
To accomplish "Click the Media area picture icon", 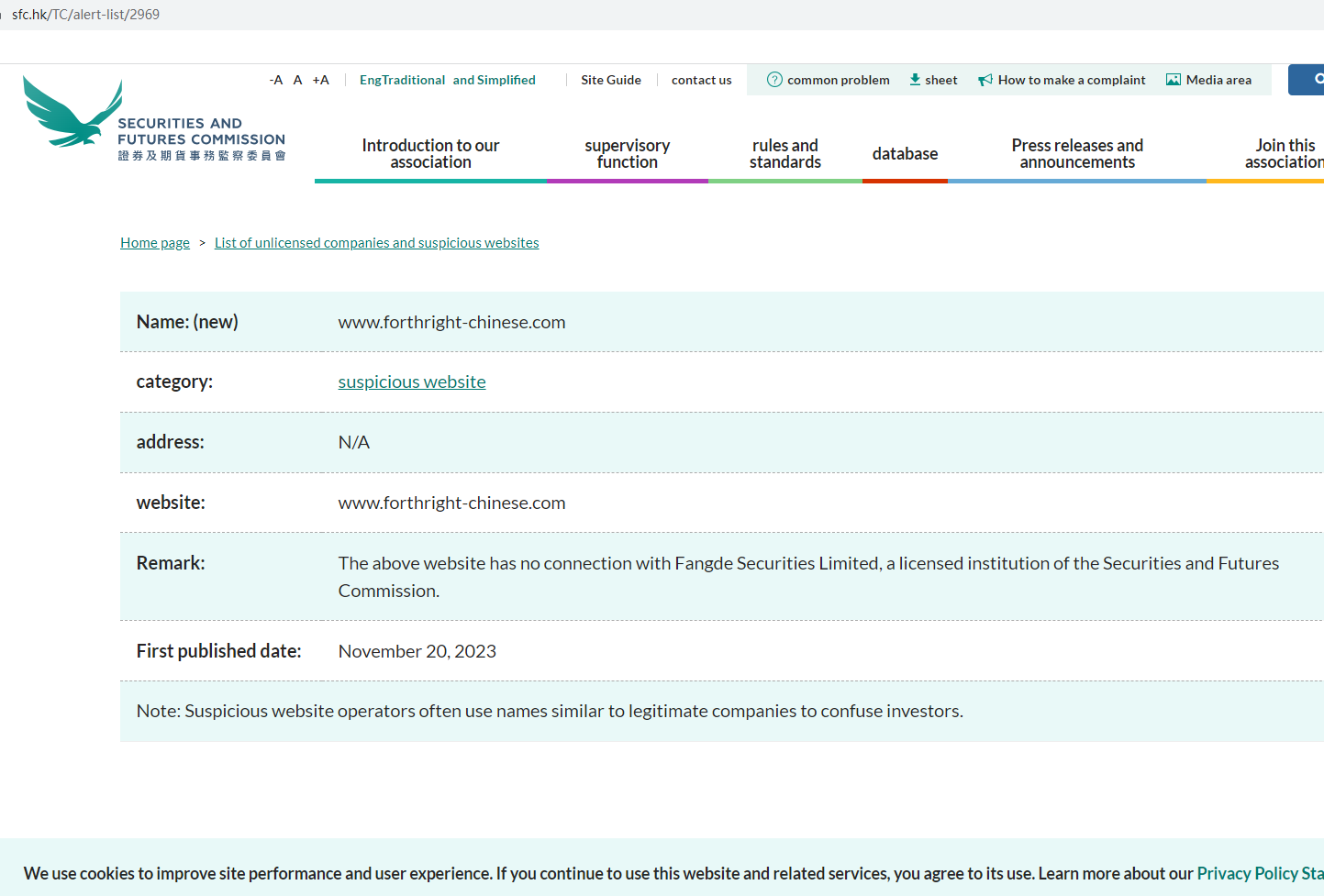I will click(x=1173, y=80).
